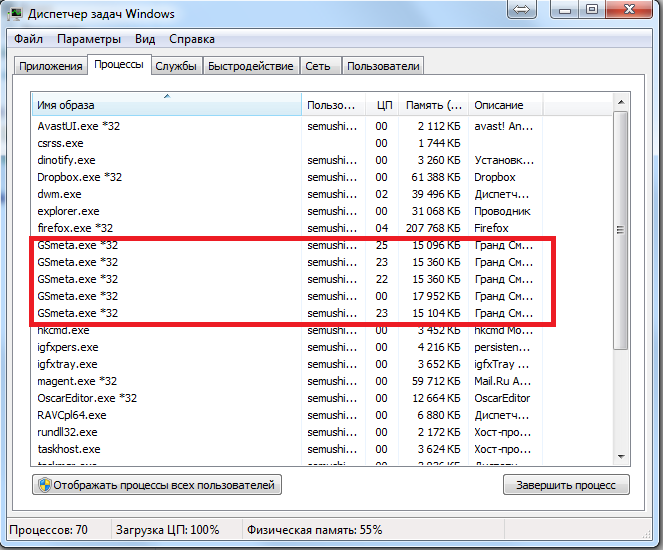663x550 pixels.
Task: Click the Mail.Ru A... description cell
Action: point(502,381)
